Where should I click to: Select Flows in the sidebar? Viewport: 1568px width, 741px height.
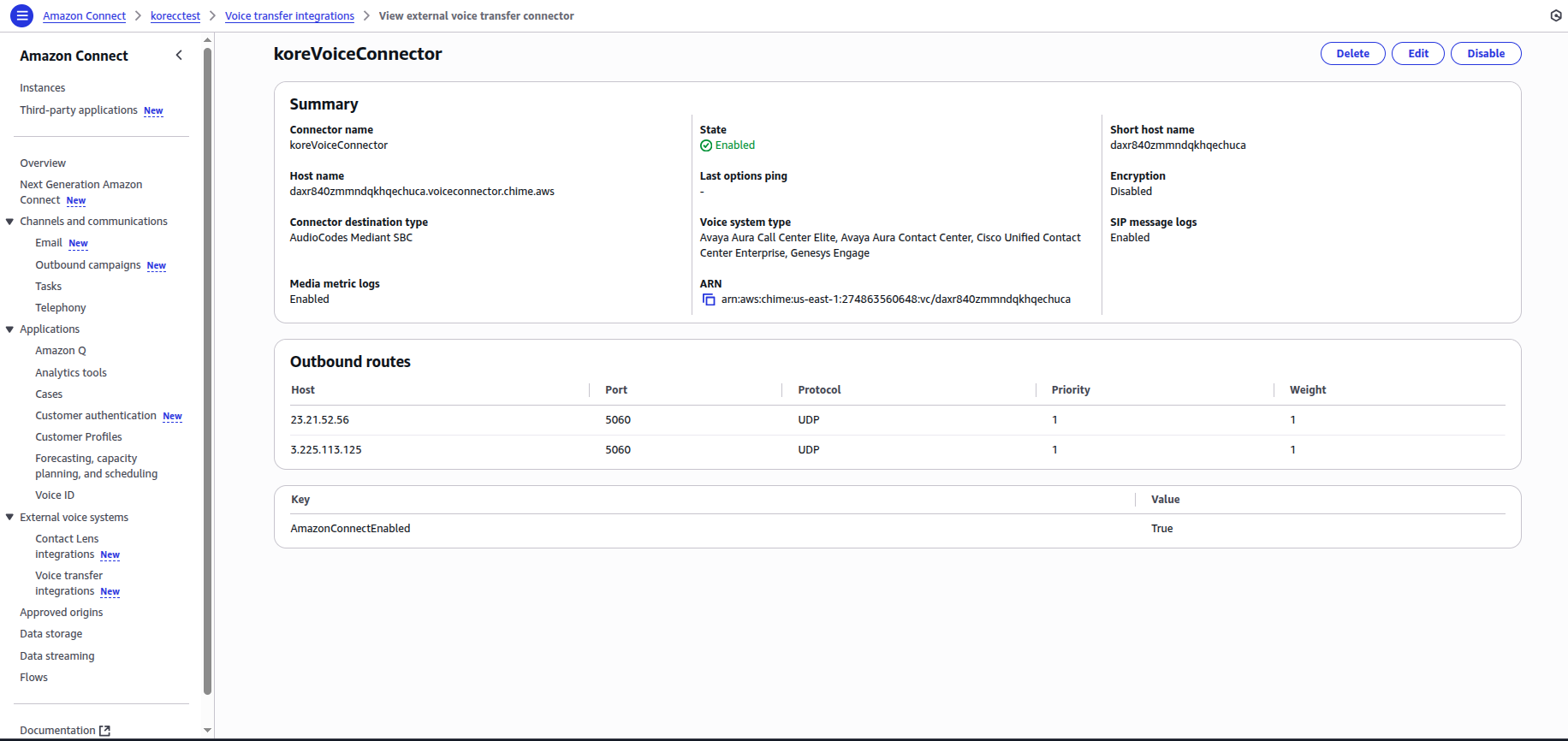(x=34, y=678)
